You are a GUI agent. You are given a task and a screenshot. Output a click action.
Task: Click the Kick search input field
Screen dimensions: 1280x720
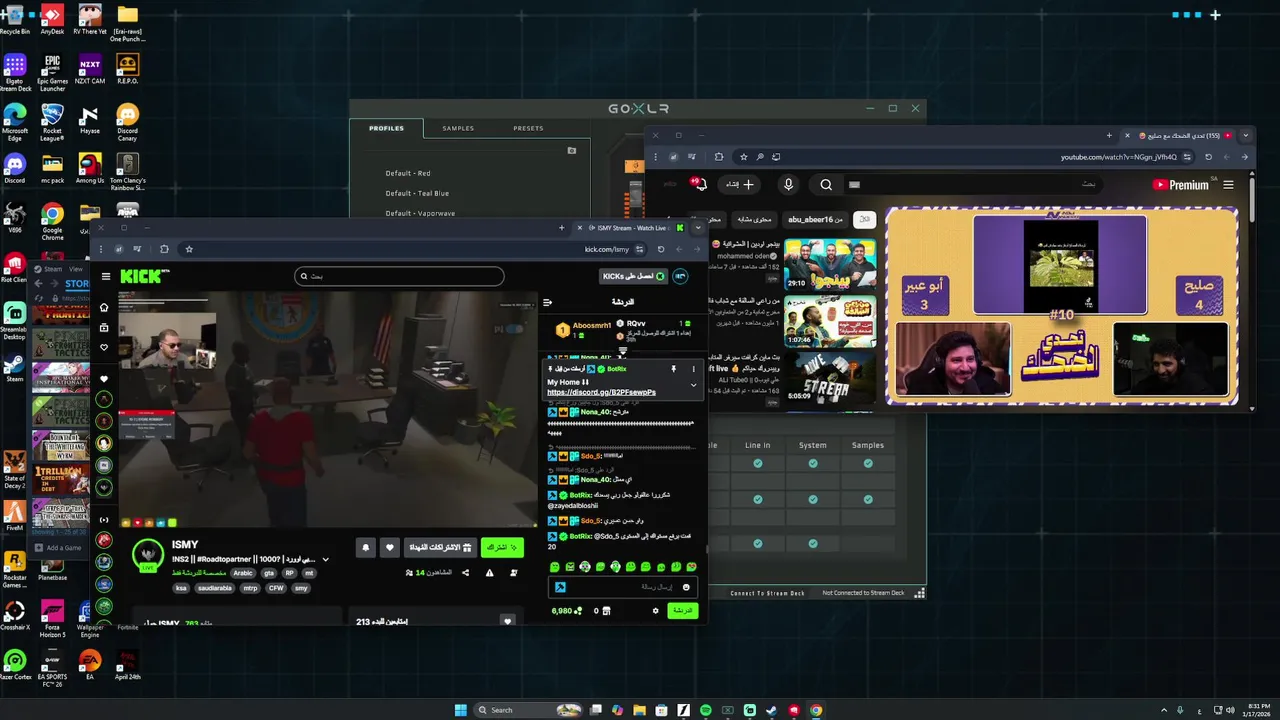click(399, 276)
